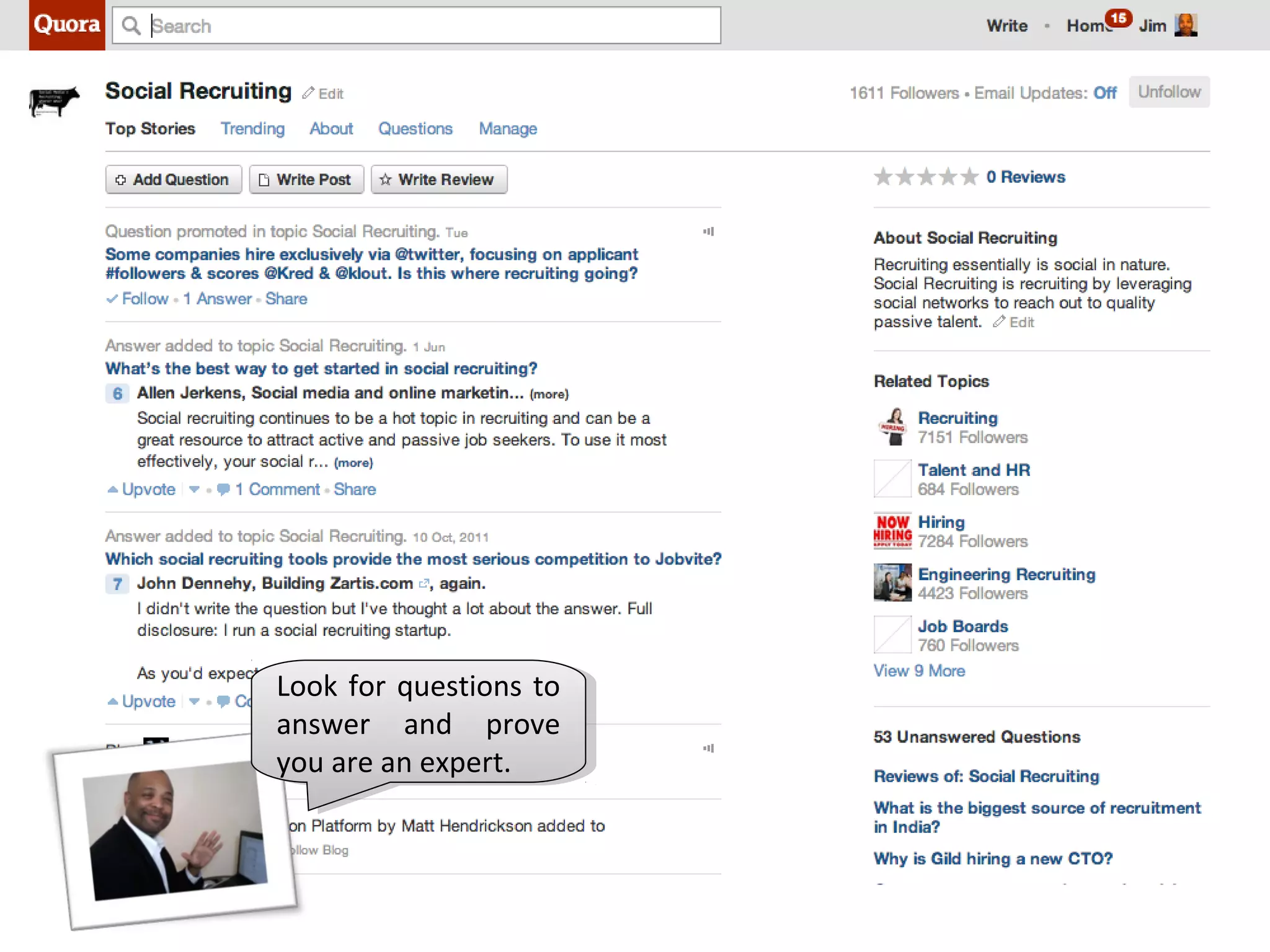Open downvote arrow next to Allen Jerkens' Upvote
The image size is (1270, 952).
point(194,490)
